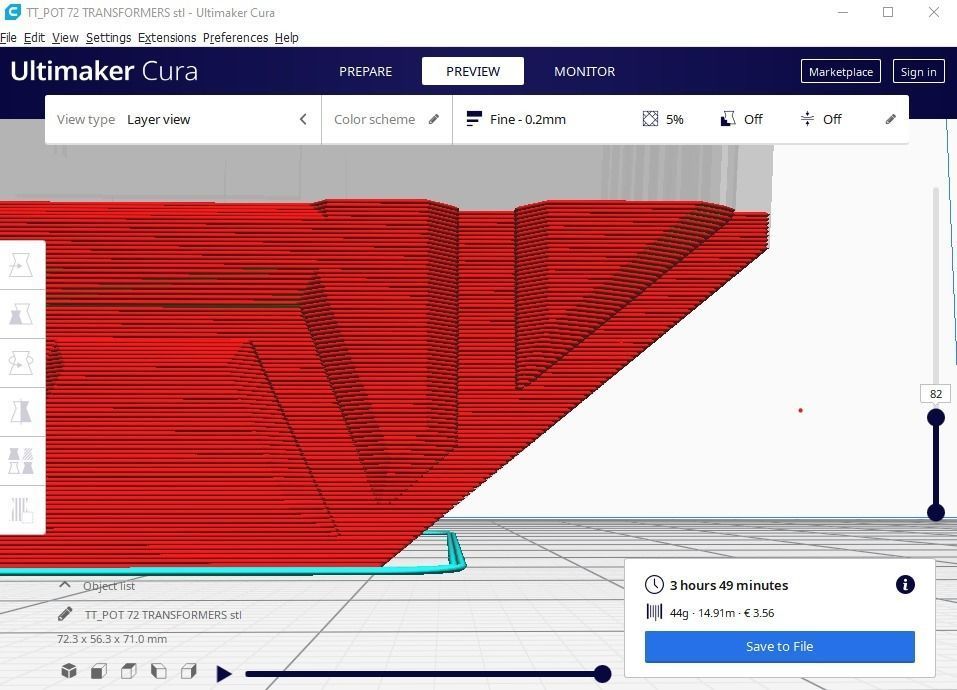Click the 5% infill icon
Image resolution: width=957 pixels, height=690 pixels.
pyautogui.click(x=651, y=119)
